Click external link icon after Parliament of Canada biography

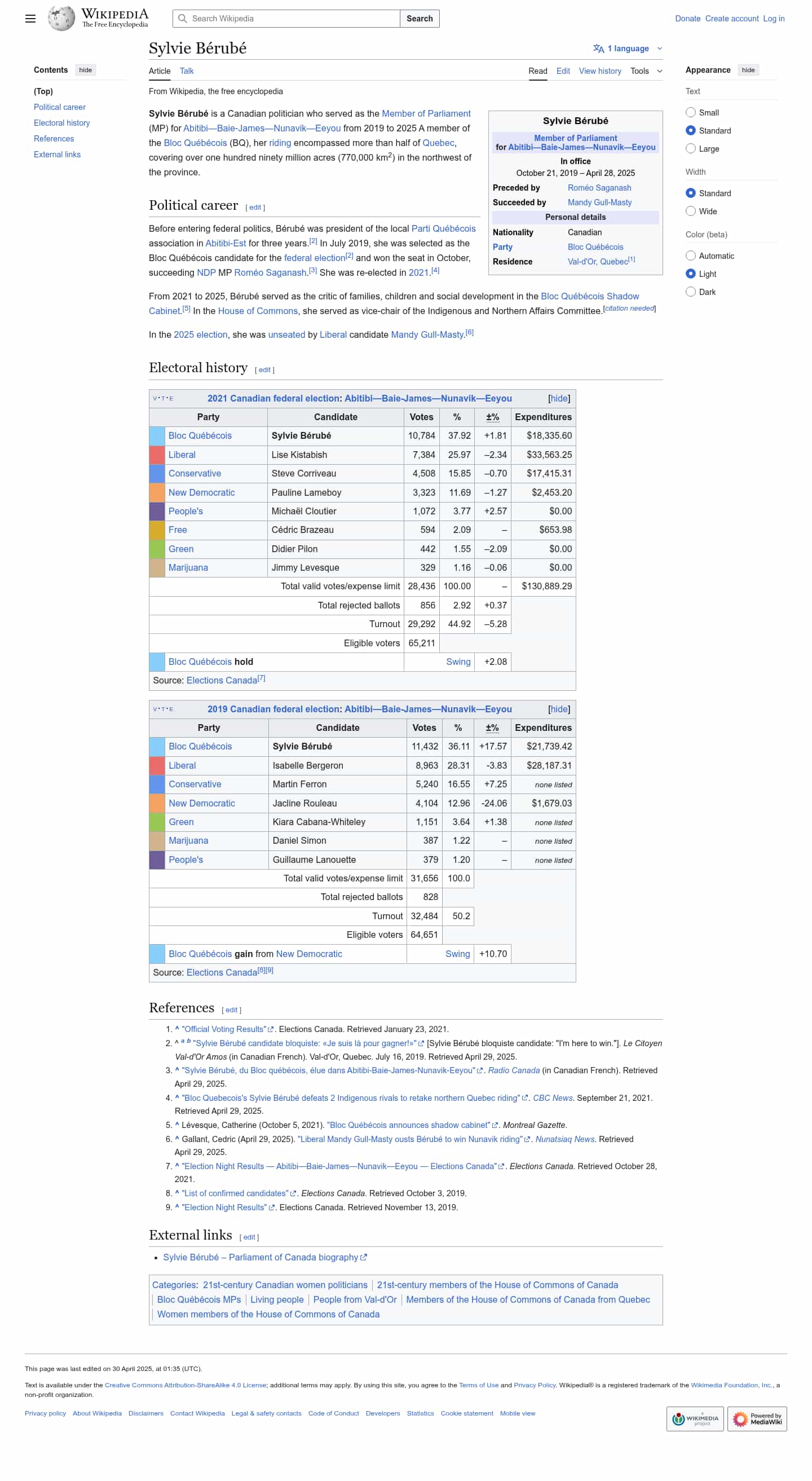pos(364,1258)
